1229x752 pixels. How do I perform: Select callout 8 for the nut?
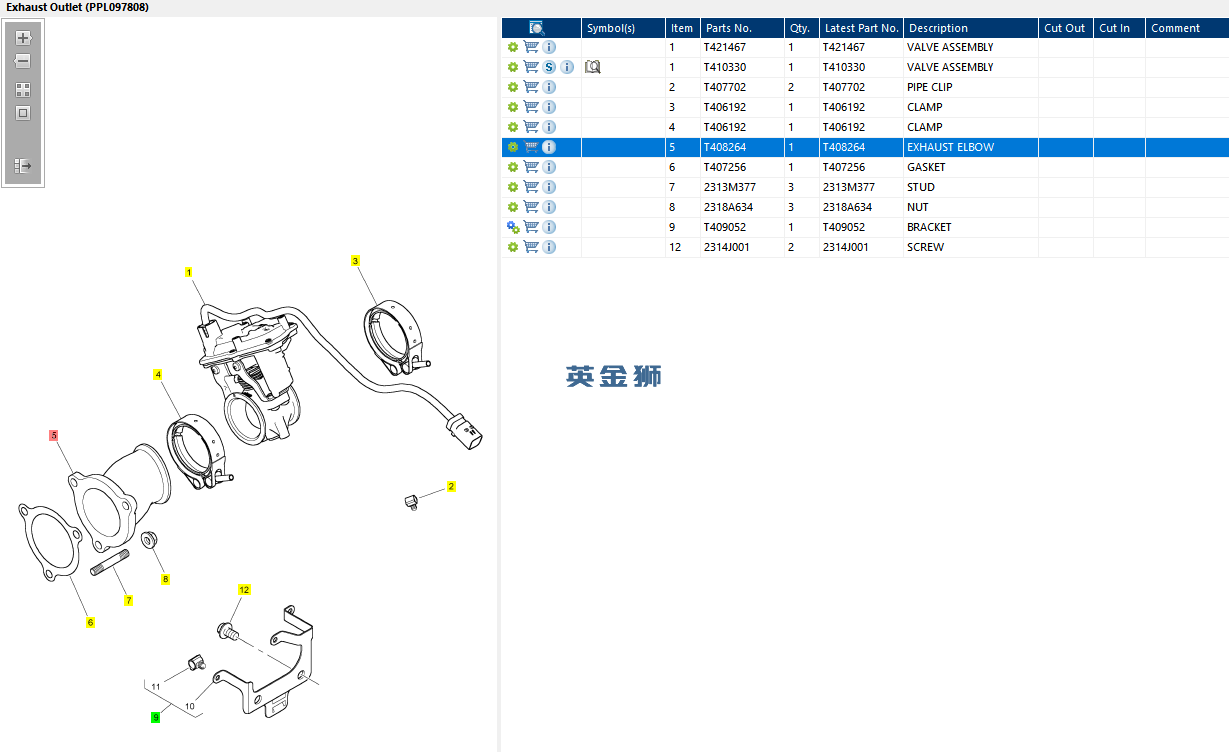click(166, 578)
